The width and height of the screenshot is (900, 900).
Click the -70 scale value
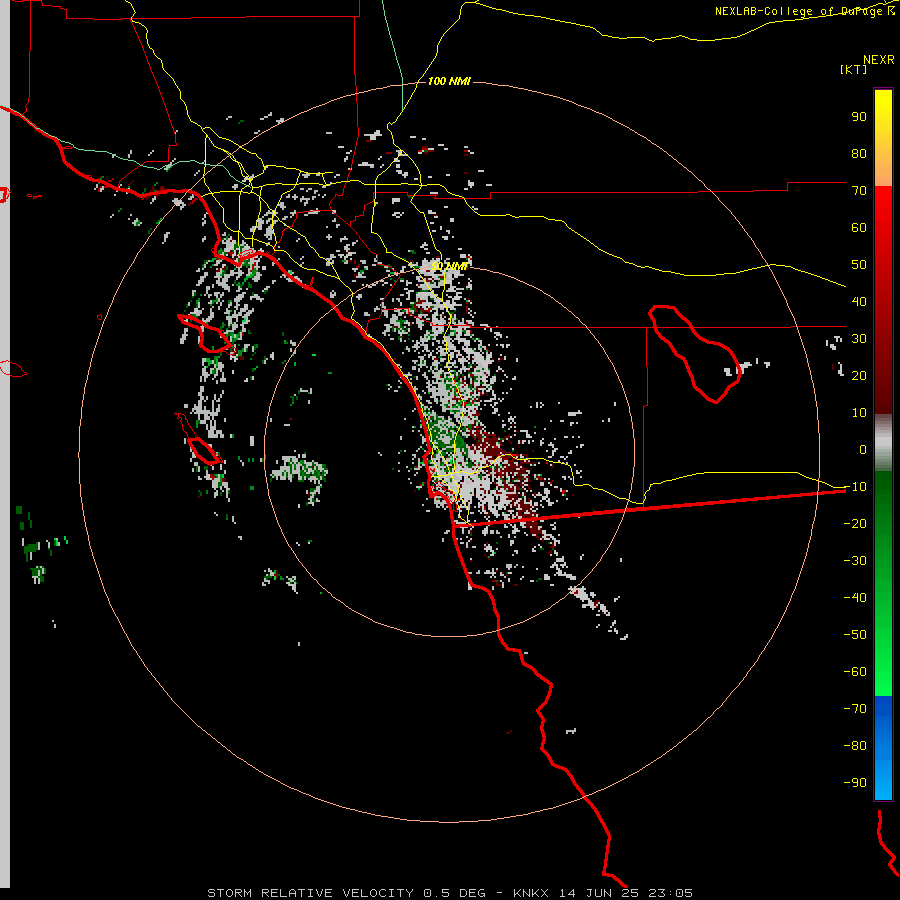pyautogui.click(x=855, y=709)
